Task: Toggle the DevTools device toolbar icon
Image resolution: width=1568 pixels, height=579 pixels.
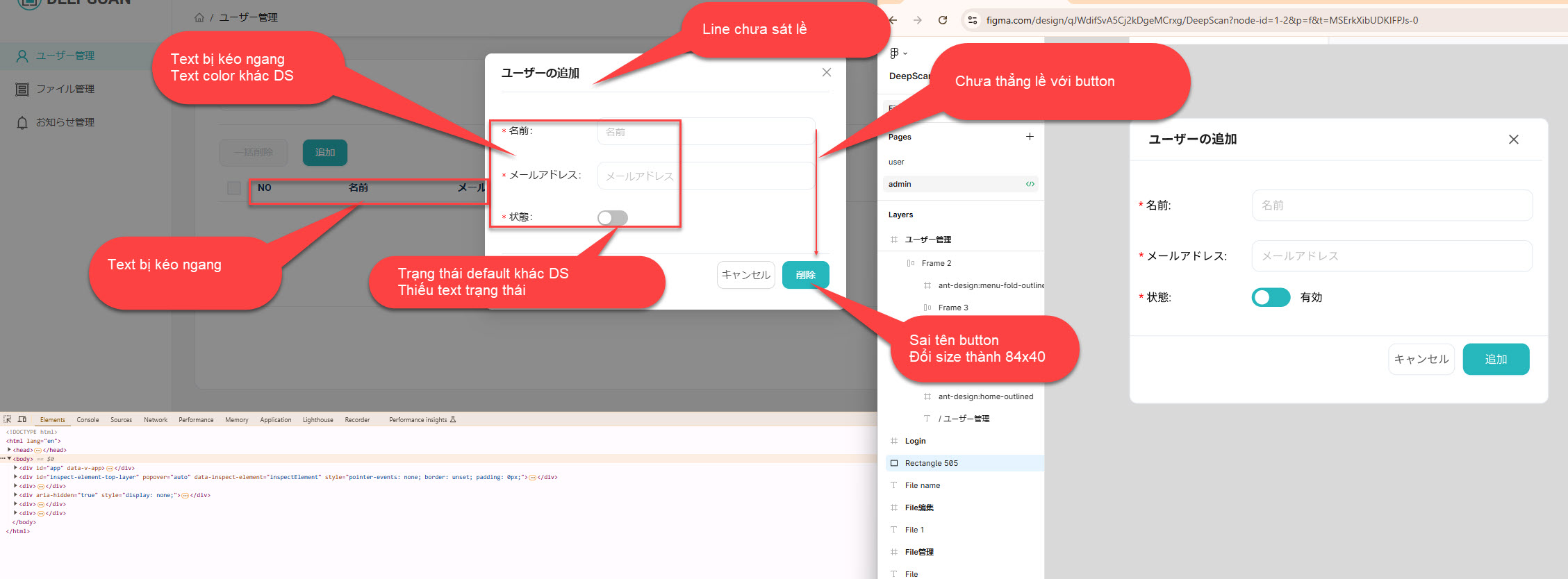Action: (x=22, y=419)
